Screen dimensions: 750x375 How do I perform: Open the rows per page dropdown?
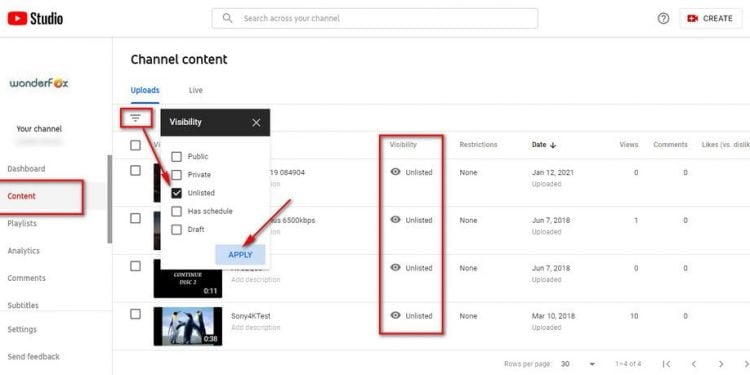[579, 364]
